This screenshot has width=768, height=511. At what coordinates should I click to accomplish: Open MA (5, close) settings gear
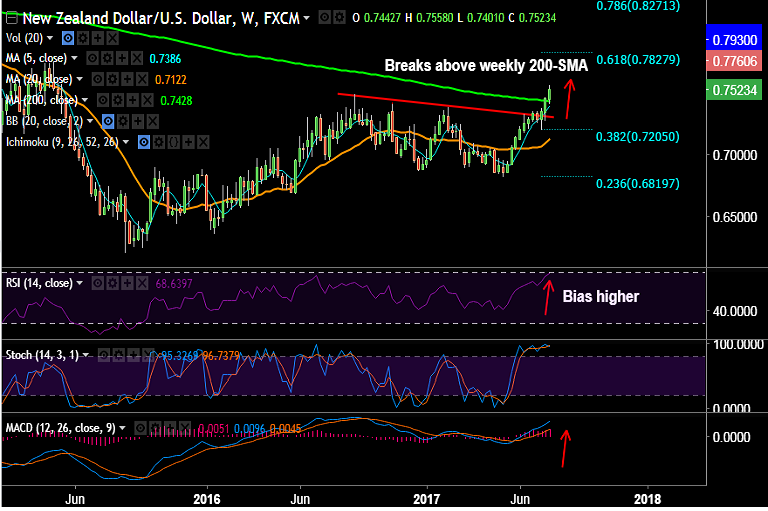click(107, 59)
